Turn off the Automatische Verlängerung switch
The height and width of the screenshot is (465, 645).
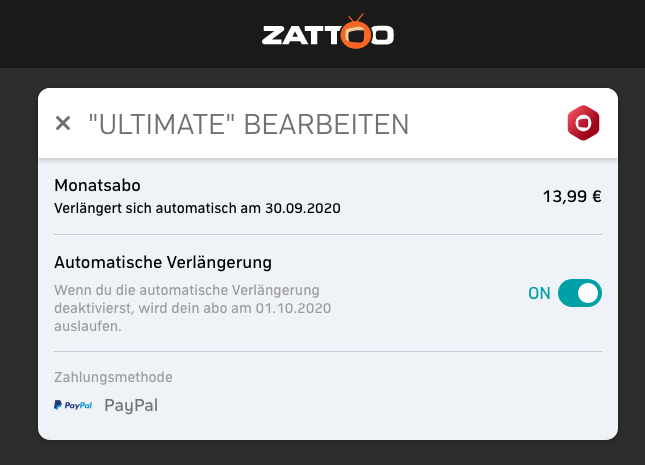pos(580,293)
